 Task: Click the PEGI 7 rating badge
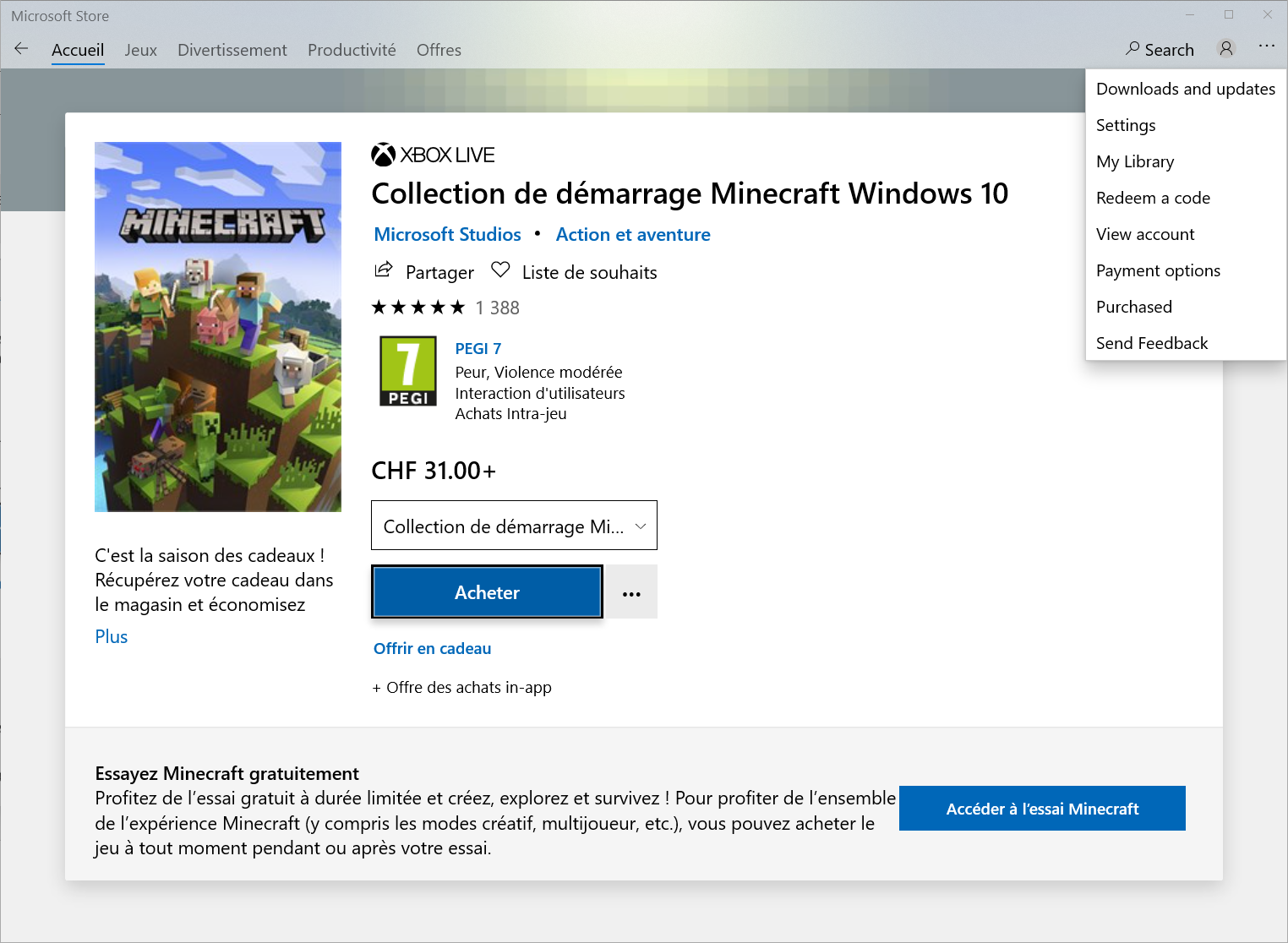408,371
